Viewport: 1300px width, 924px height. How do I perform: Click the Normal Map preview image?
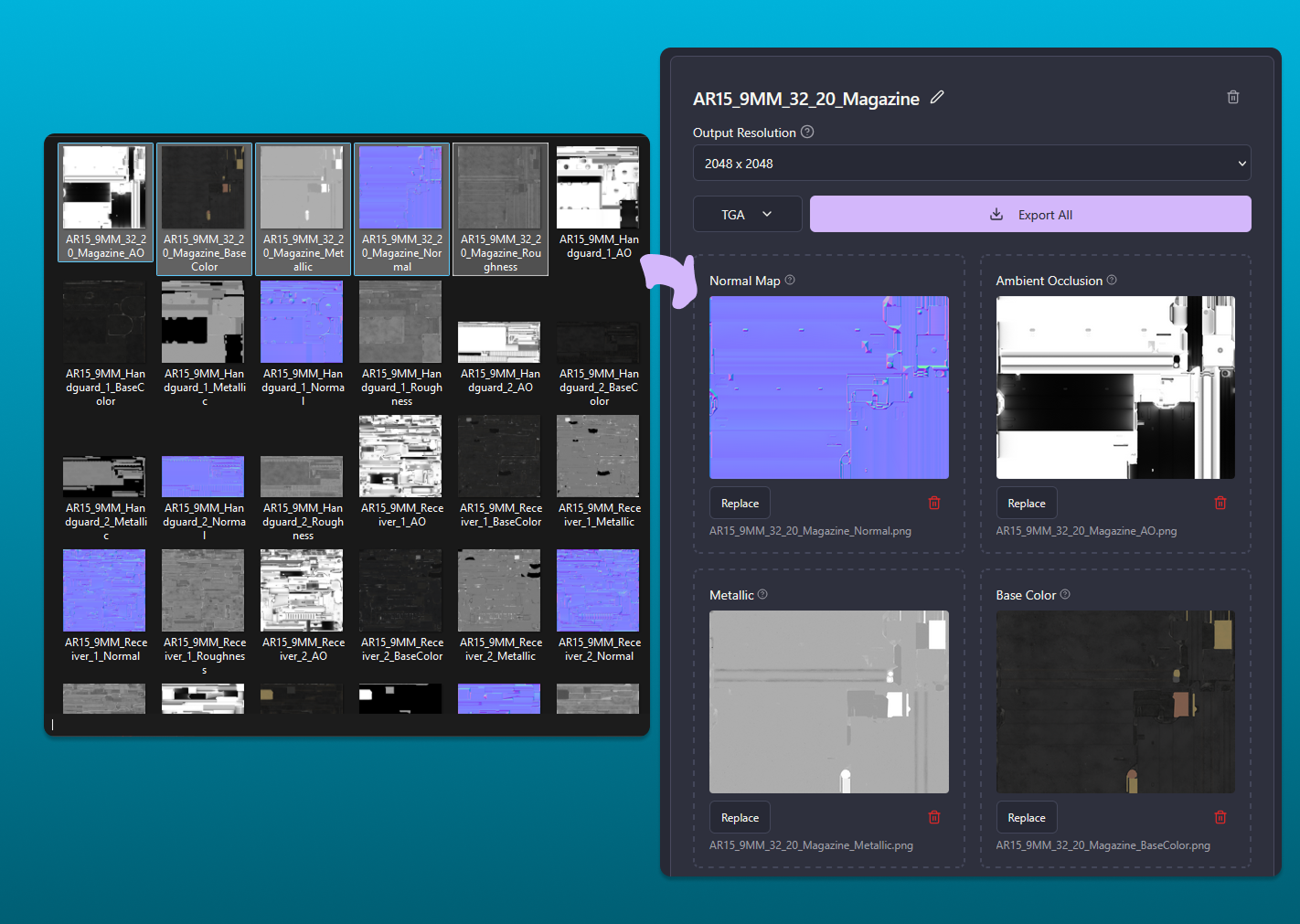829,388
